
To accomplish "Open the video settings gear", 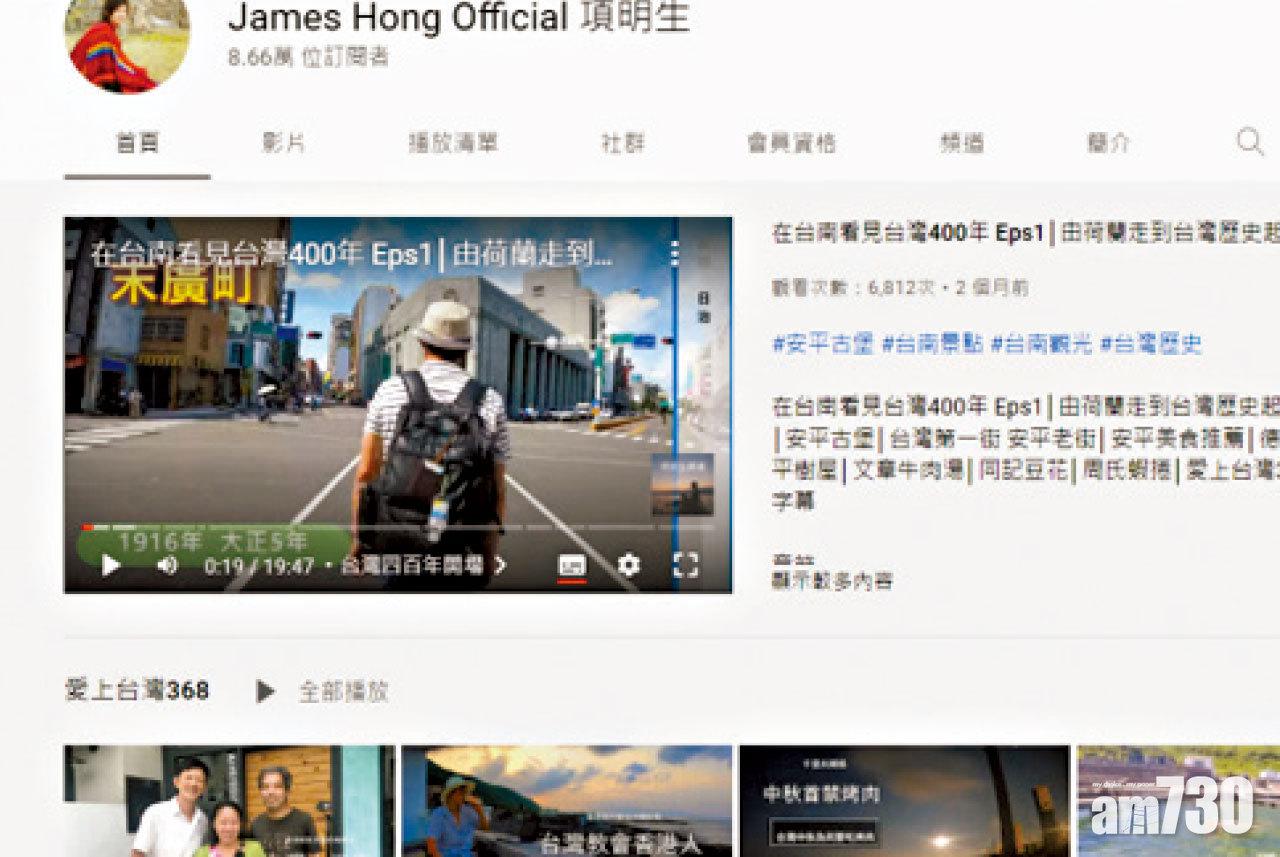I will pyautogui.click(x=628, y=566).
